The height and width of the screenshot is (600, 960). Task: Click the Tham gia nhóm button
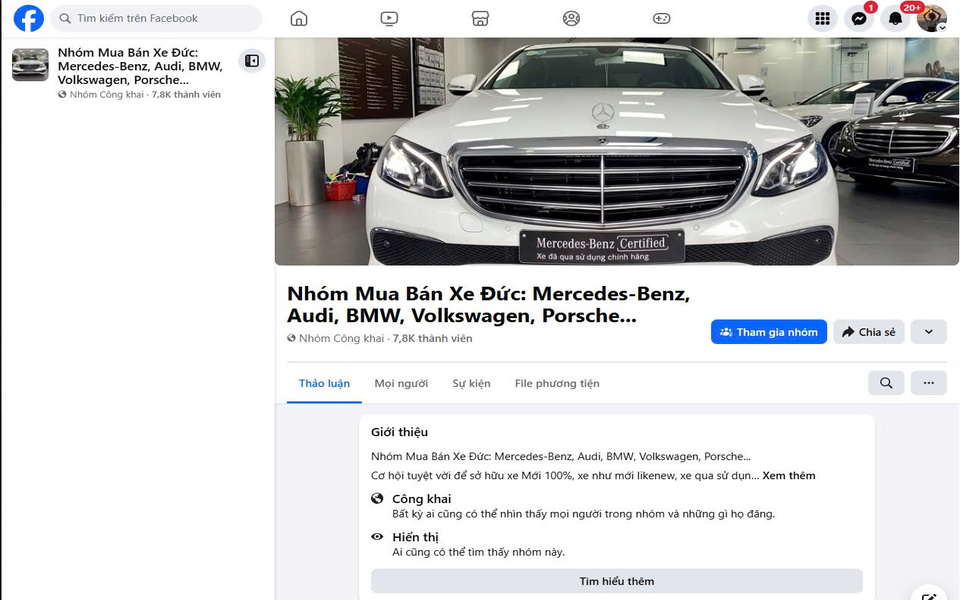pyautogui.click(x=769, y=331)
